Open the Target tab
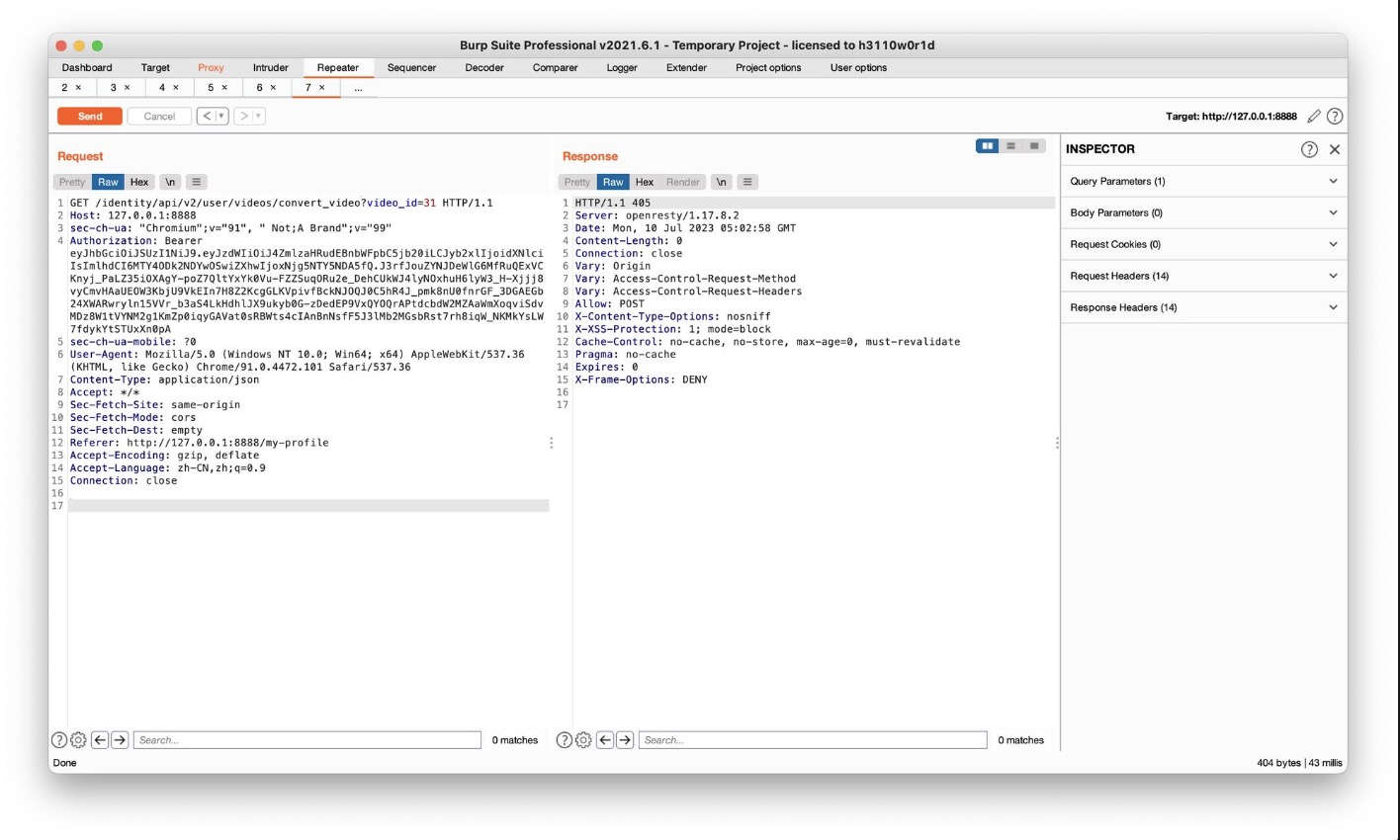Viewport: 1400px width, 840px height. (x=155, y=68)
